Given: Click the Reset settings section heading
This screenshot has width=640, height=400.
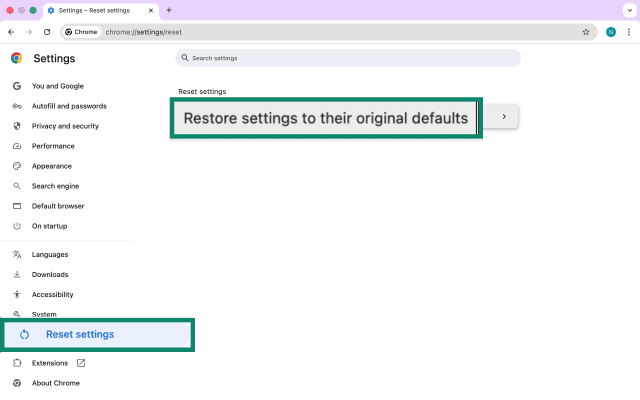Looking at the screenshot, I should point(202,91).
